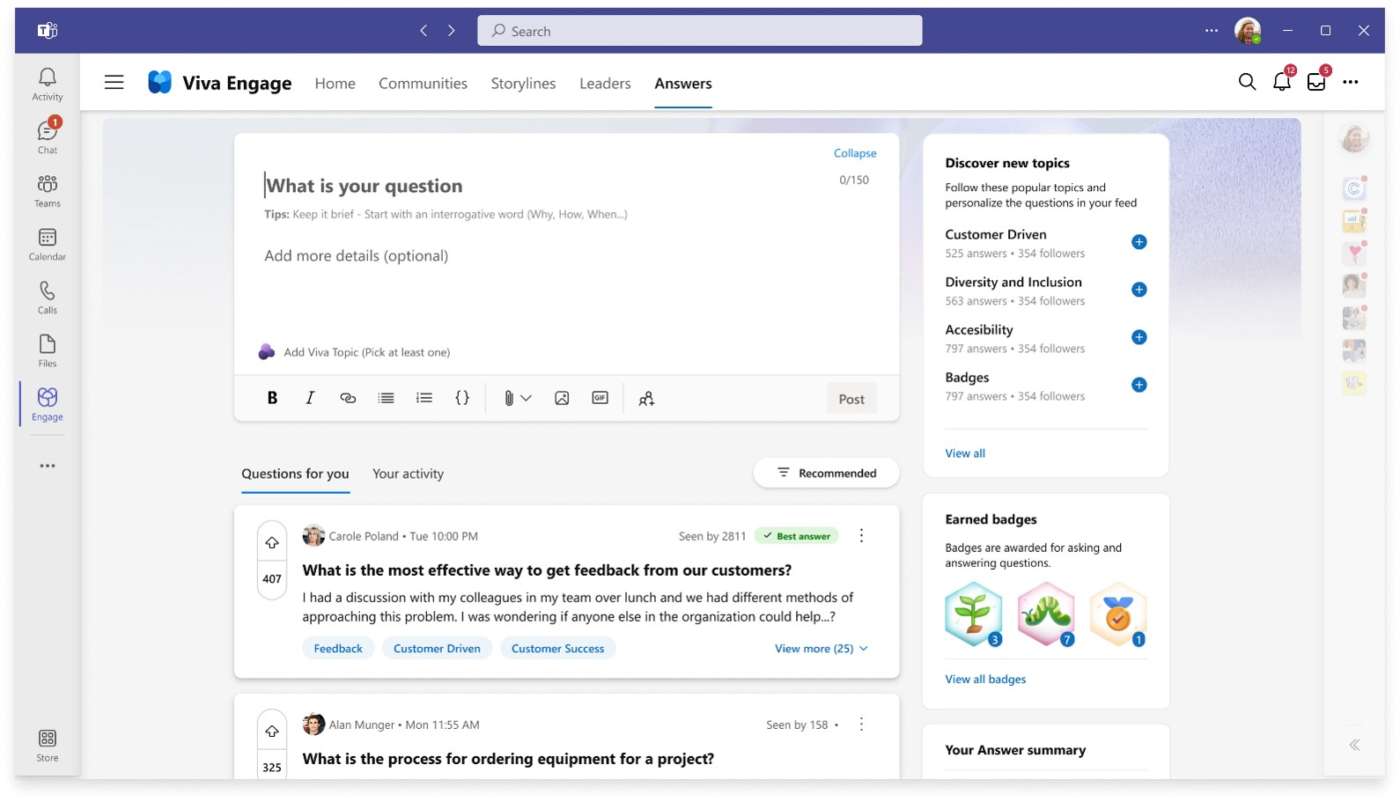Toggle bold formatting in the question composer
Image resolution: width=1400 pixels, height=802 pixels.
tap(272, 397)
